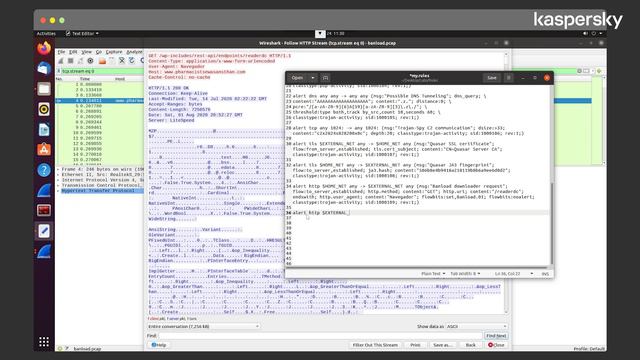The width and height of the screenshot is (640, 360).
Task: Click Save button in text editor
Action: 492,78
